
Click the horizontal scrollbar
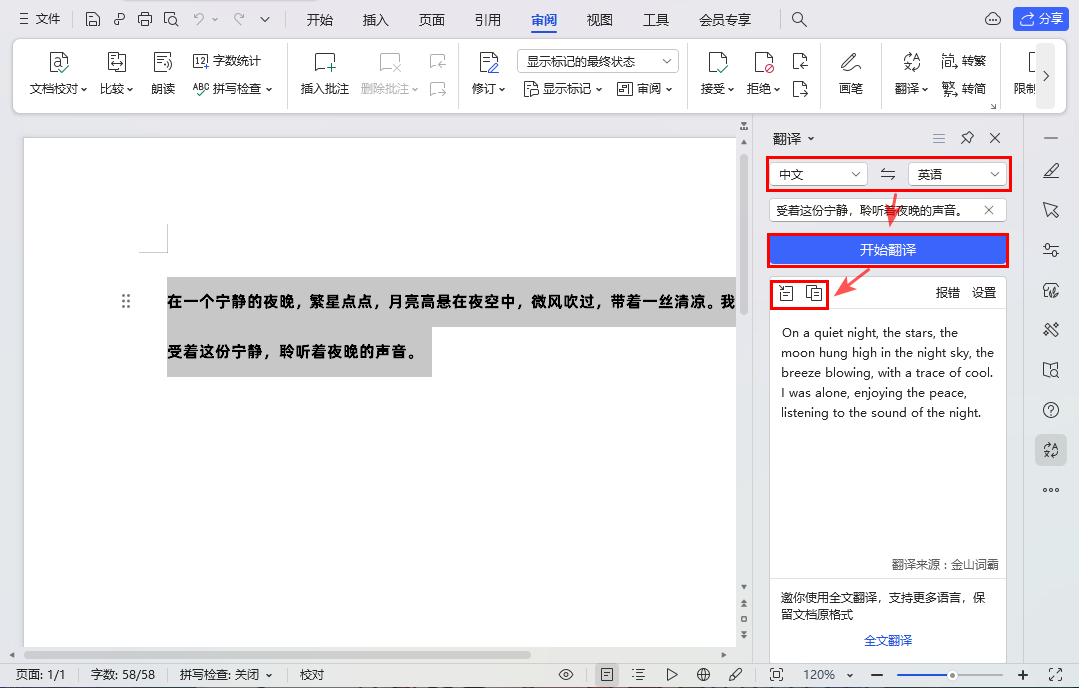click(277, 655)
